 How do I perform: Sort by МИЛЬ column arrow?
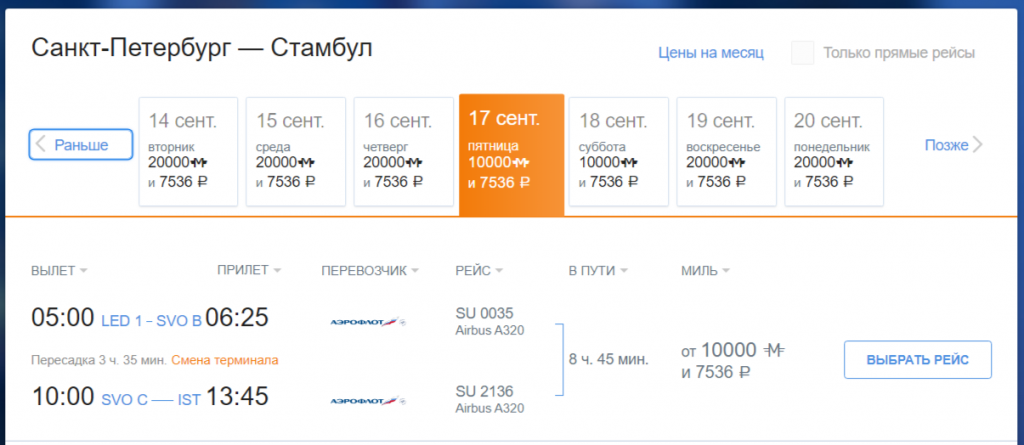(x=726, y=271)
